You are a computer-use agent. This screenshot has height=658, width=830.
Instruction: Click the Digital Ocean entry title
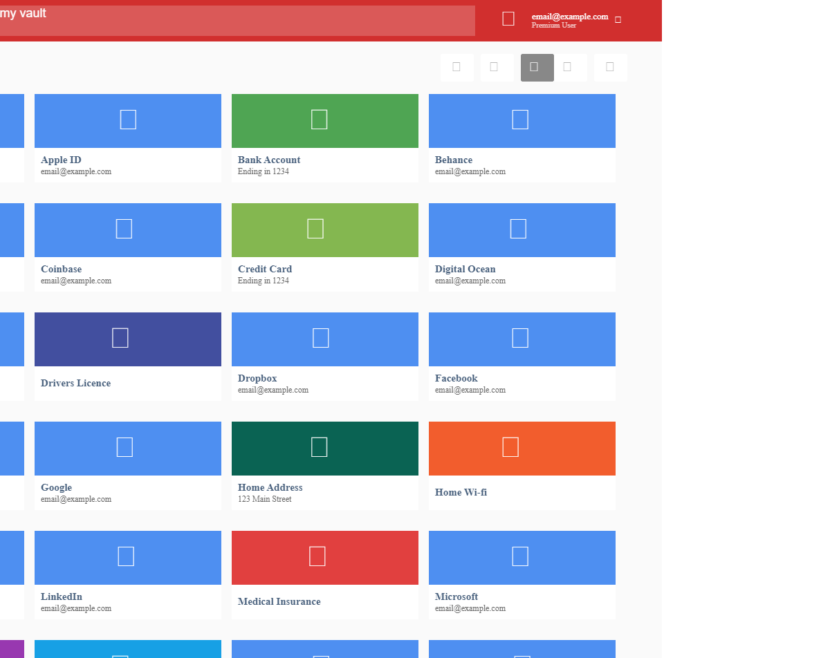click(465, 269)
